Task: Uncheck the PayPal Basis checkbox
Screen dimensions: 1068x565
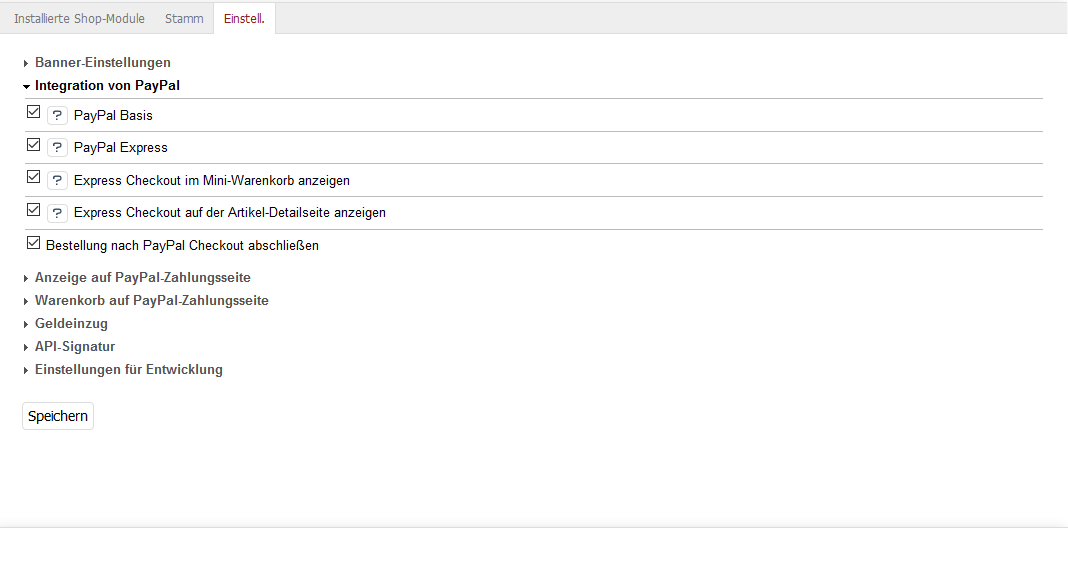Action: coord(33,112)
